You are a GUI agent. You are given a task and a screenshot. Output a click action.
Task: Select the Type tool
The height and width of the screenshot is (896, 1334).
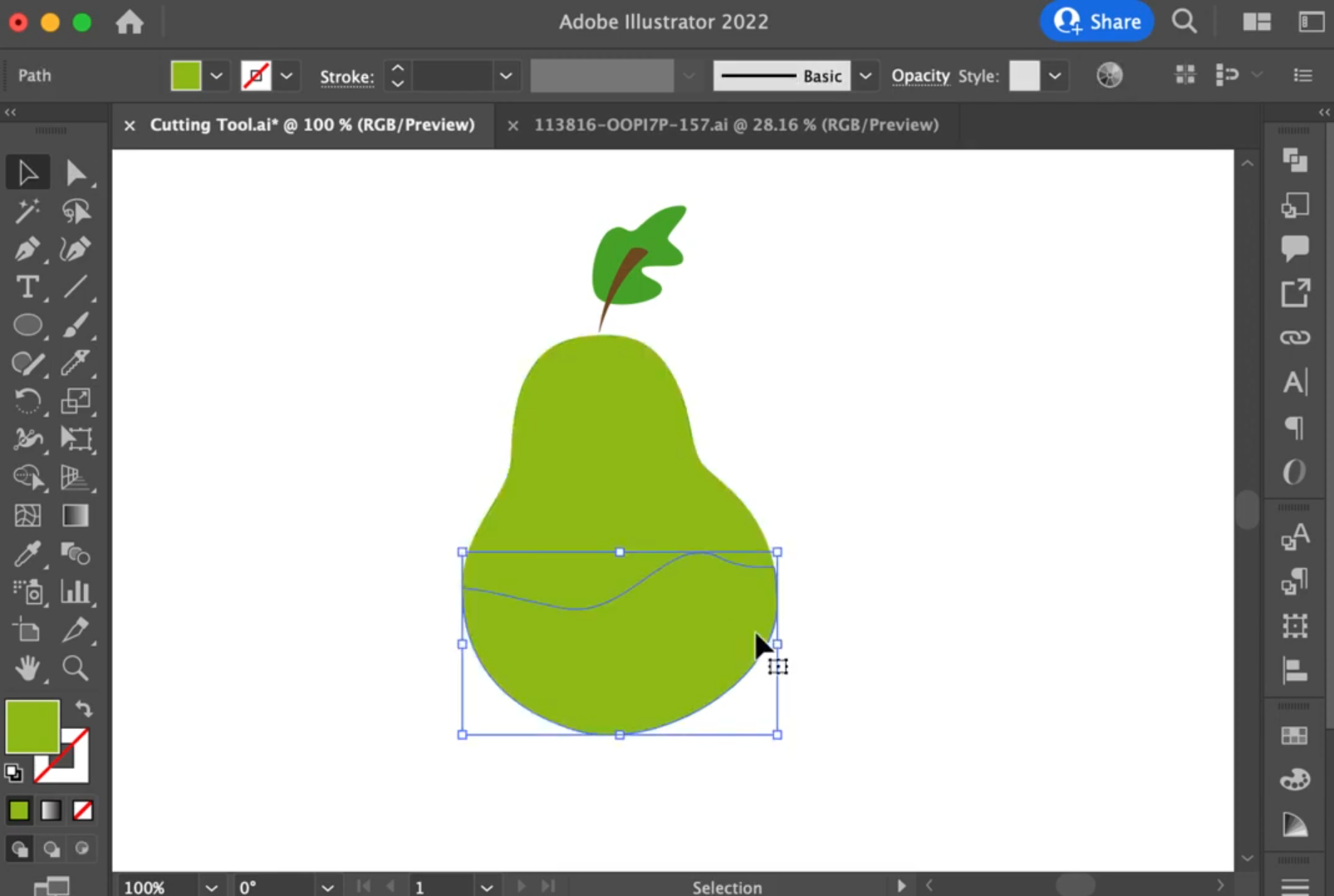point(27,287)
